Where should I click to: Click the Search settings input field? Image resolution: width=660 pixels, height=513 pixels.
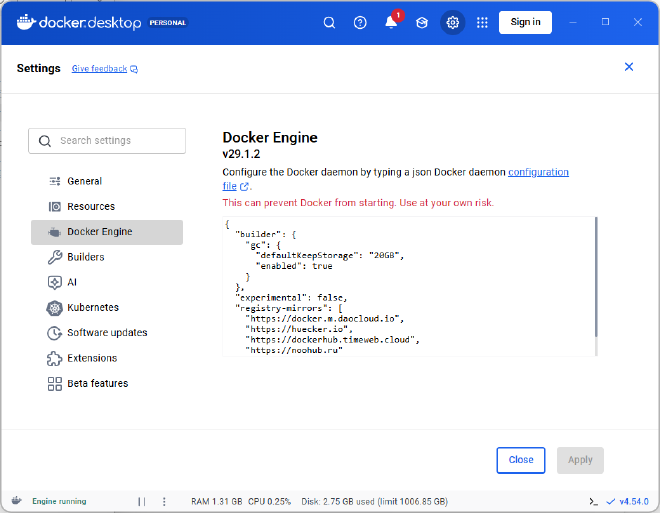(x=108, y=141)
